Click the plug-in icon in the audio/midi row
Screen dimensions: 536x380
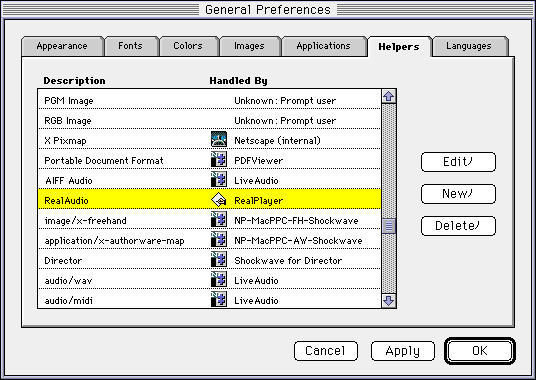coord(219,299)
